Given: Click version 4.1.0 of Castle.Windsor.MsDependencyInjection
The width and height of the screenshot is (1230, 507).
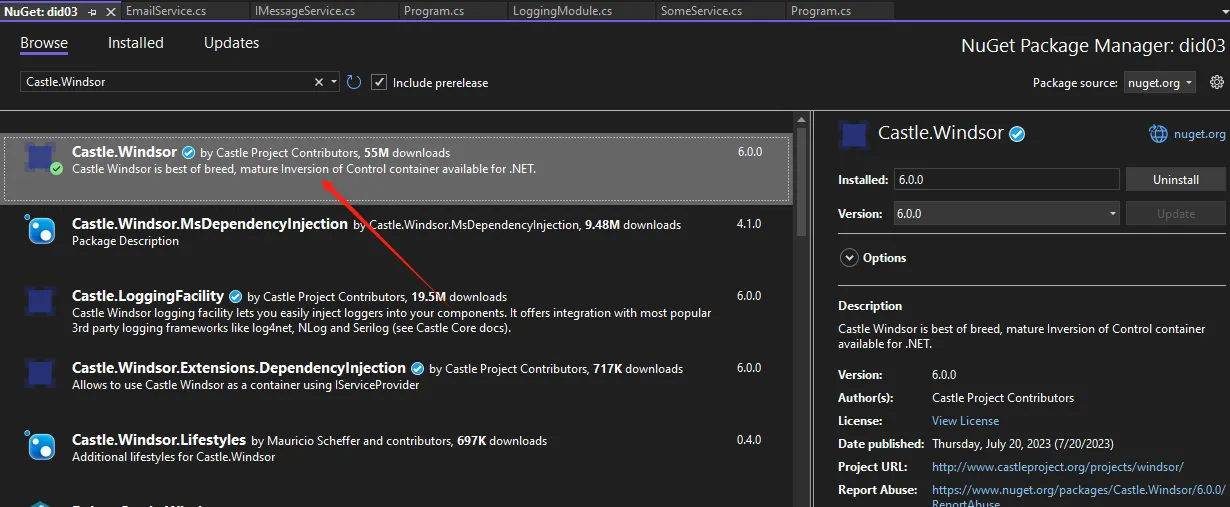Looking at the screenshot, I should (x=749, y=224).
